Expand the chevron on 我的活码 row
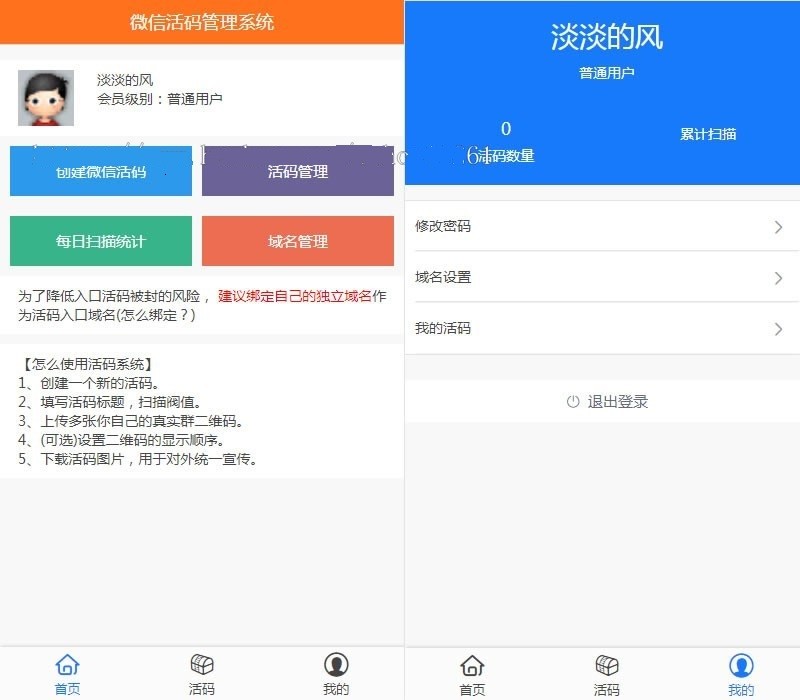Image resolution: width=800 pixels, height=700 pixels. click(778, 329)
